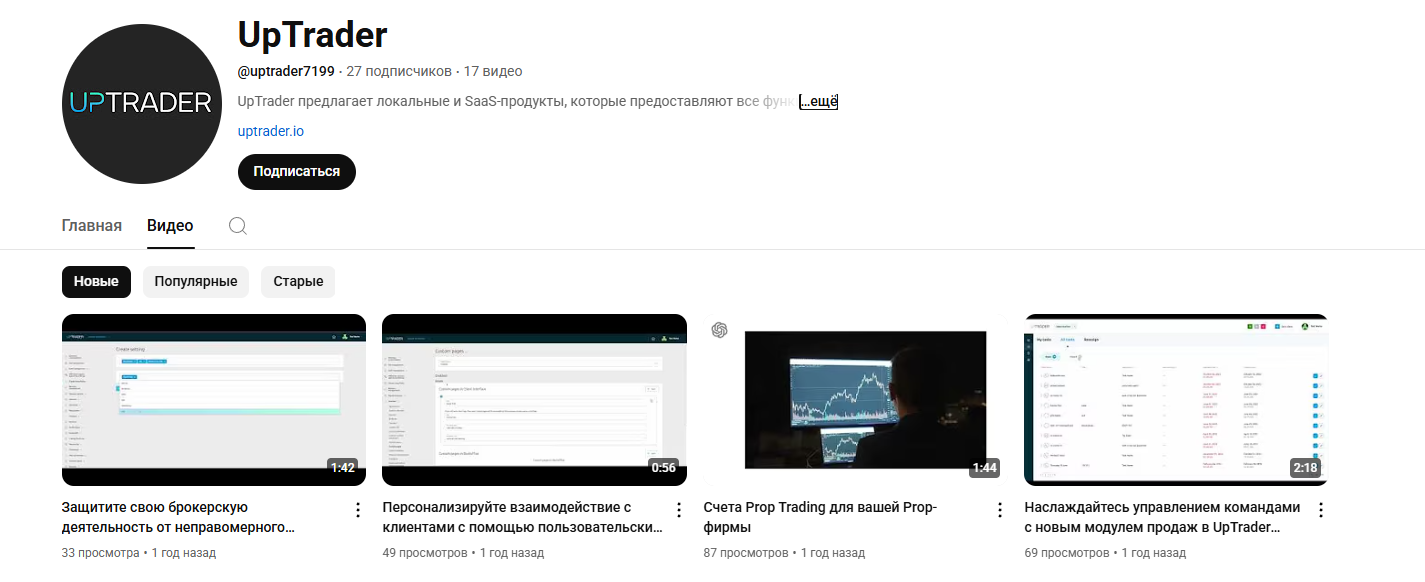Open video "Наслаждайтесь управлением командами"
Screen dimensions: 1425x582
[1163, 517]
